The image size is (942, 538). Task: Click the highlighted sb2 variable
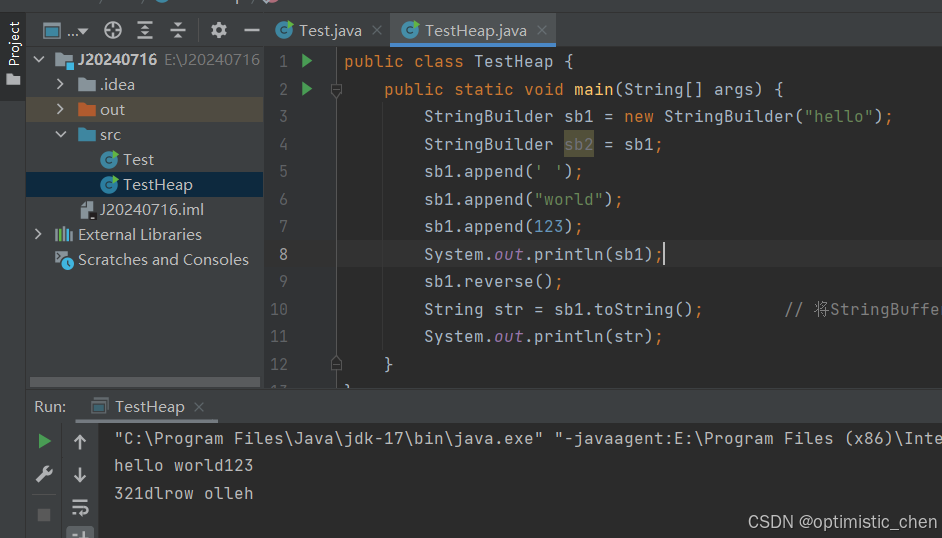pos(579,144)
